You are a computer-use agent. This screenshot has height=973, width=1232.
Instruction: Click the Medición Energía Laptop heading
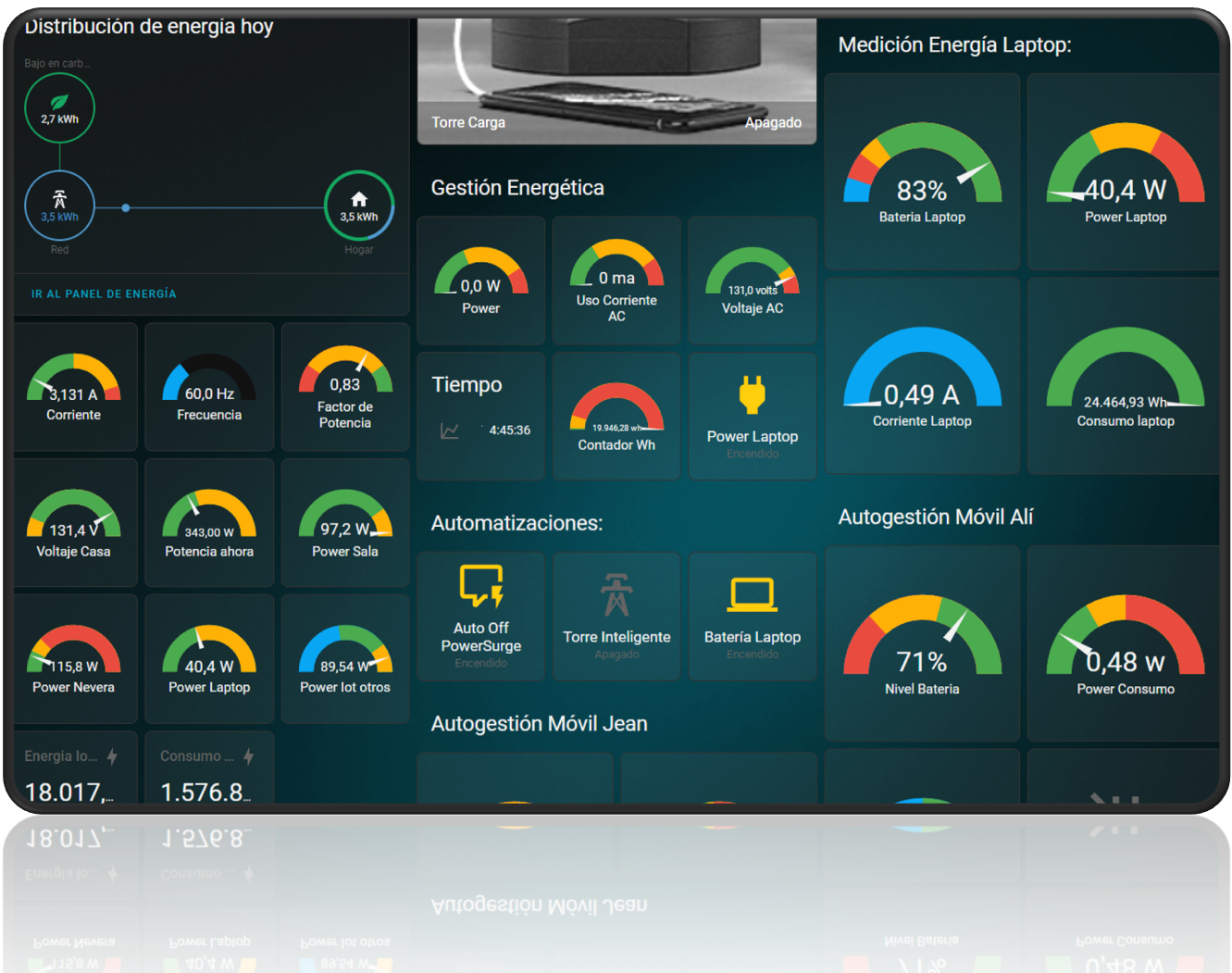click(954, 44)
